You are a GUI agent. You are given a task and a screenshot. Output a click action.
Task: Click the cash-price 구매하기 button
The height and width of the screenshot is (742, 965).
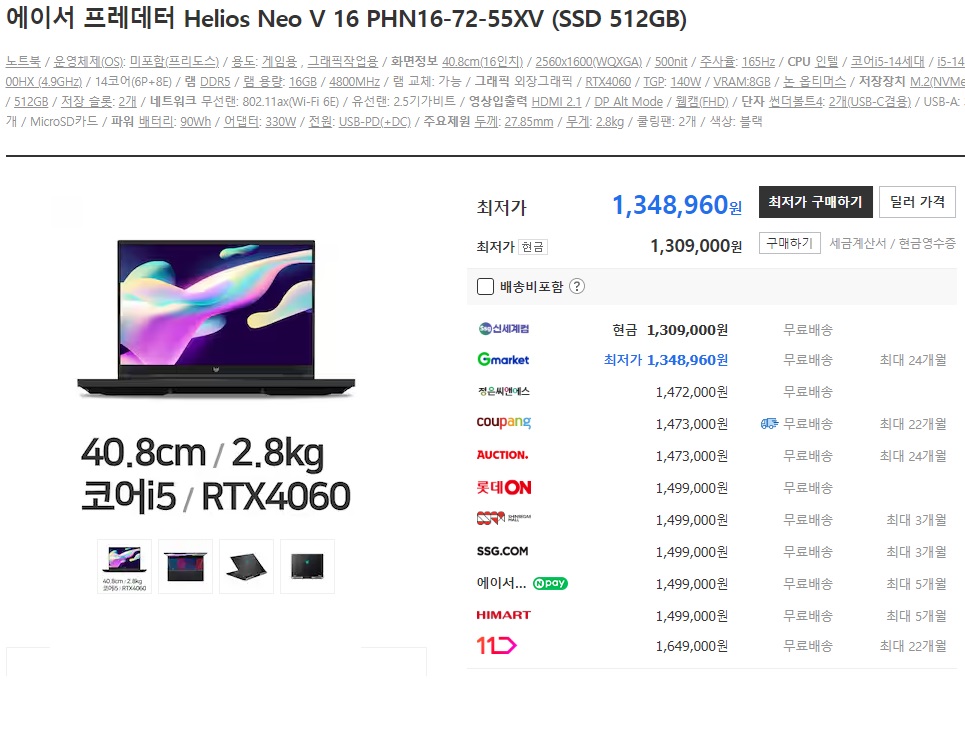tap(790, 243)
